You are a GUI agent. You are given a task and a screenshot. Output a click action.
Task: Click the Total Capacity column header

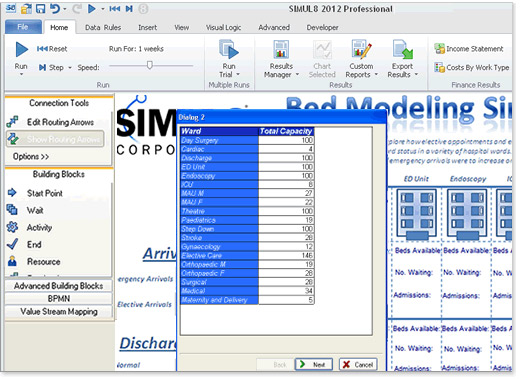coord(286,131)
